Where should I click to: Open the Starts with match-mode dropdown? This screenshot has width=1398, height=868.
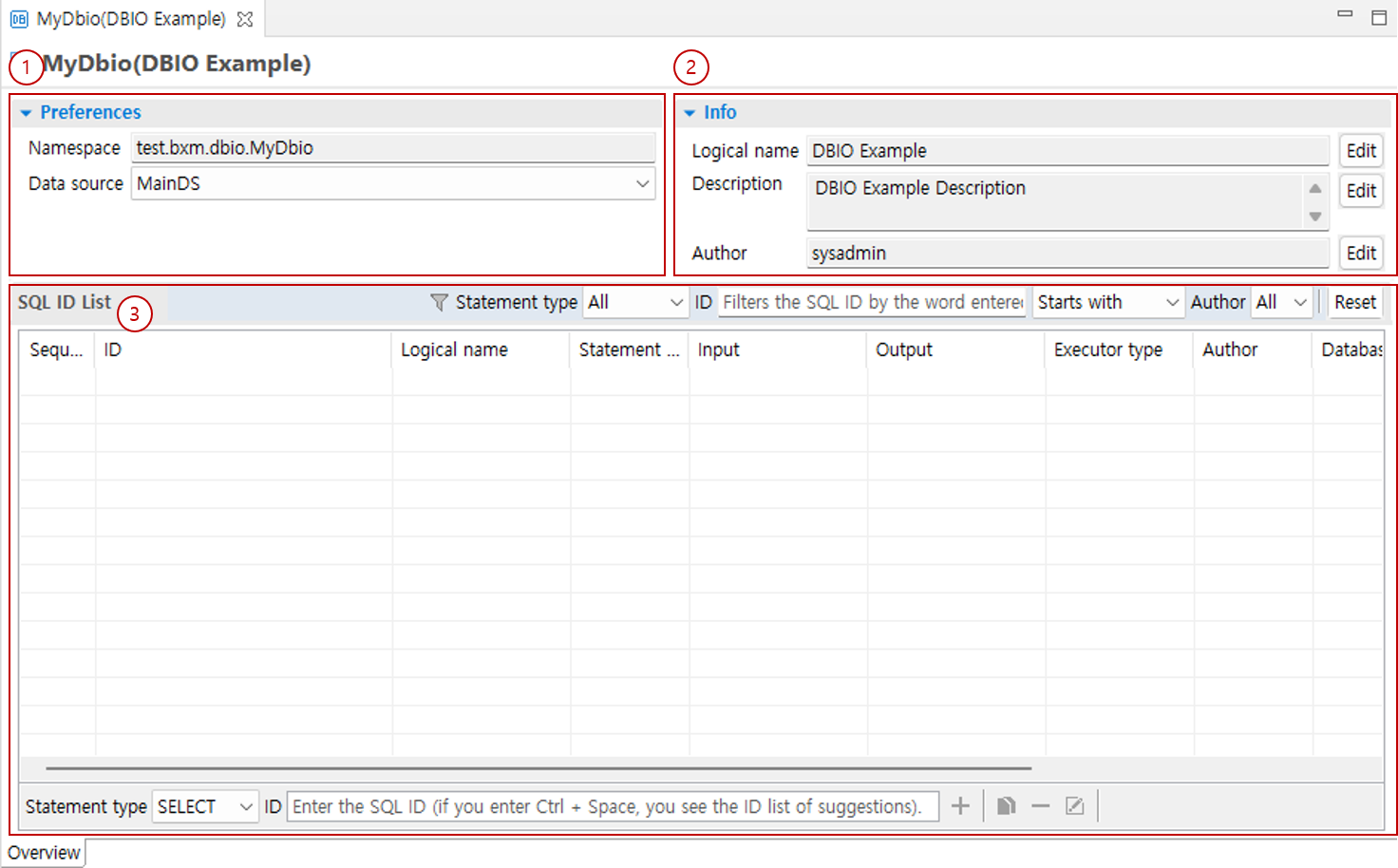1171,302
